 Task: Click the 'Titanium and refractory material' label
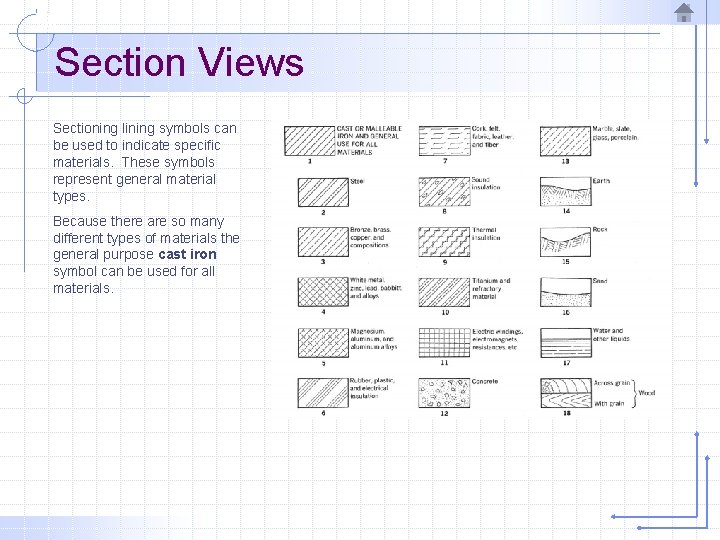pos(491,288)
